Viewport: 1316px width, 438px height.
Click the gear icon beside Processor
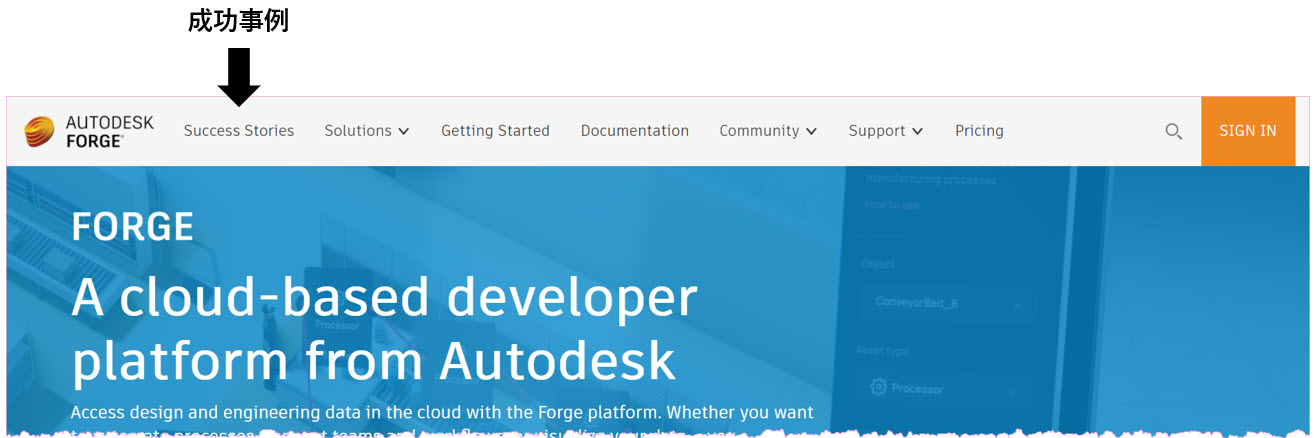(879, 388)
